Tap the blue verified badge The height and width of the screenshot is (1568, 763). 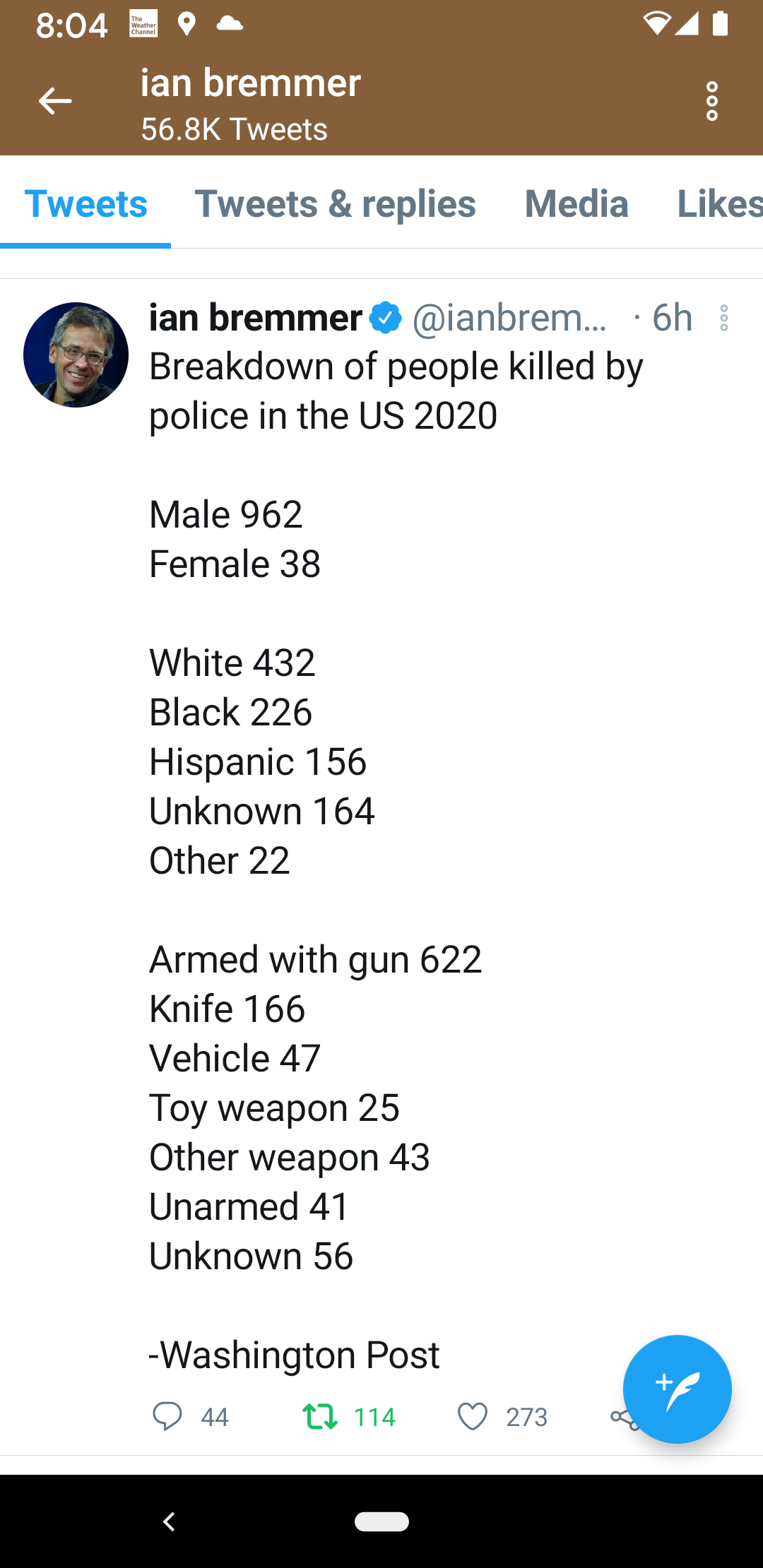point(386,318)
